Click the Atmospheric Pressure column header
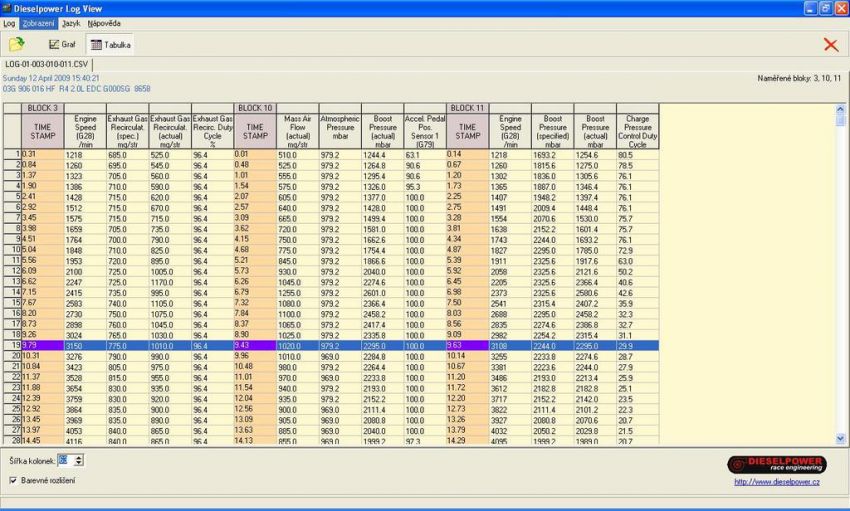Viewport: 850px width, 511px height. coord(340,131)
